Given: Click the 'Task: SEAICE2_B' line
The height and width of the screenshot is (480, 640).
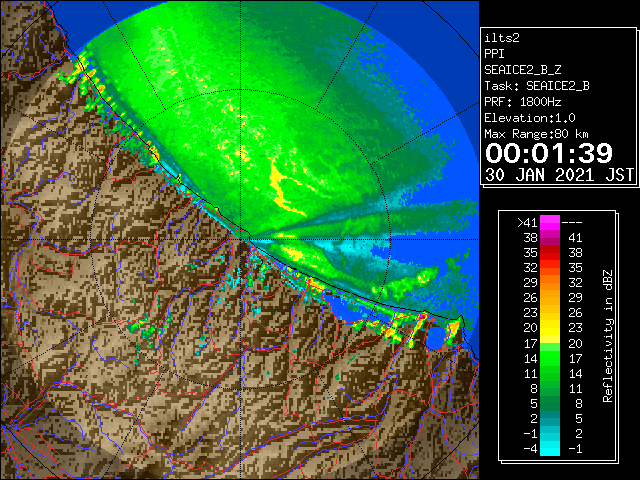Looking at the screenshot, I should [x=537, y=86].
